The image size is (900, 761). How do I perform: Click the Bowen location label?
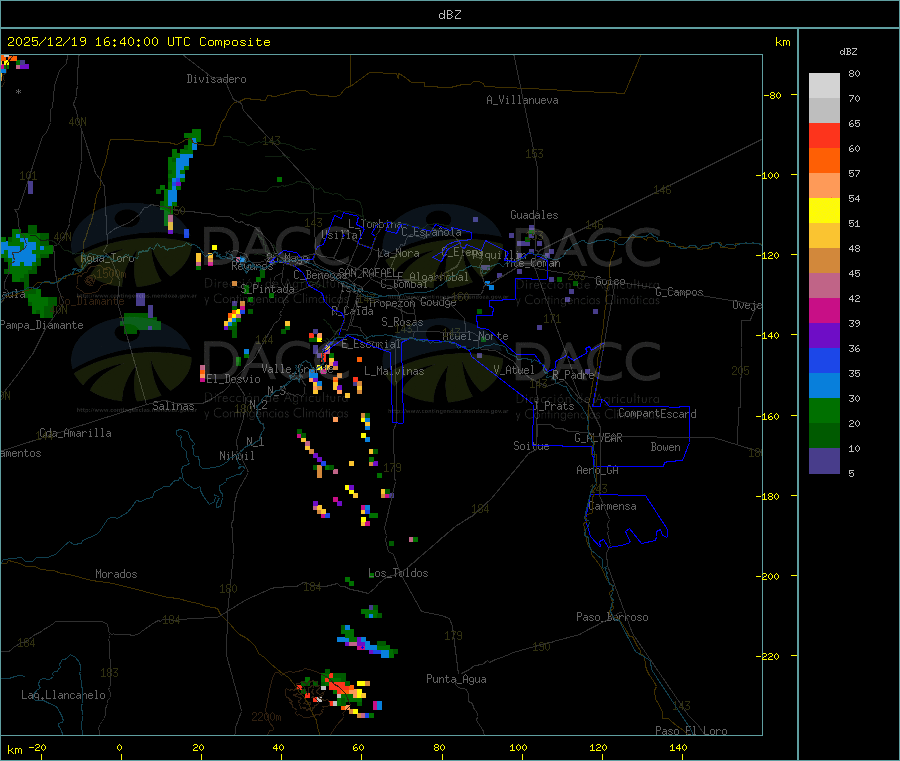coord(665,447)
